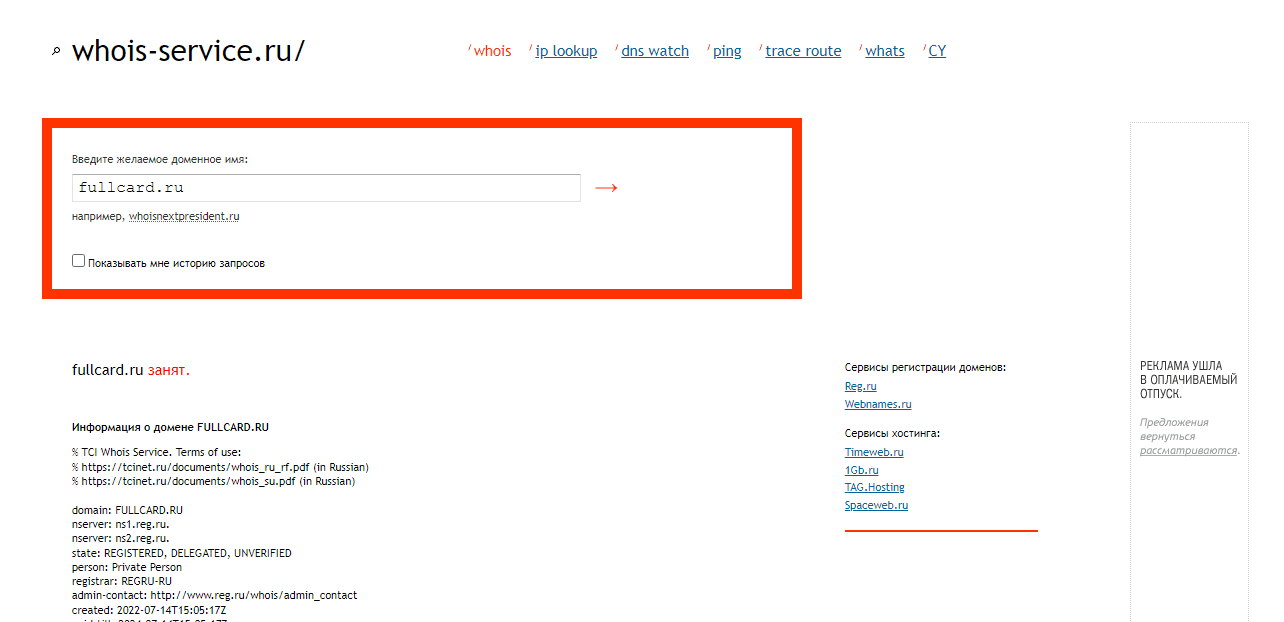Follow the 1Gb.ru hosting link

click(x=862, y=470)
